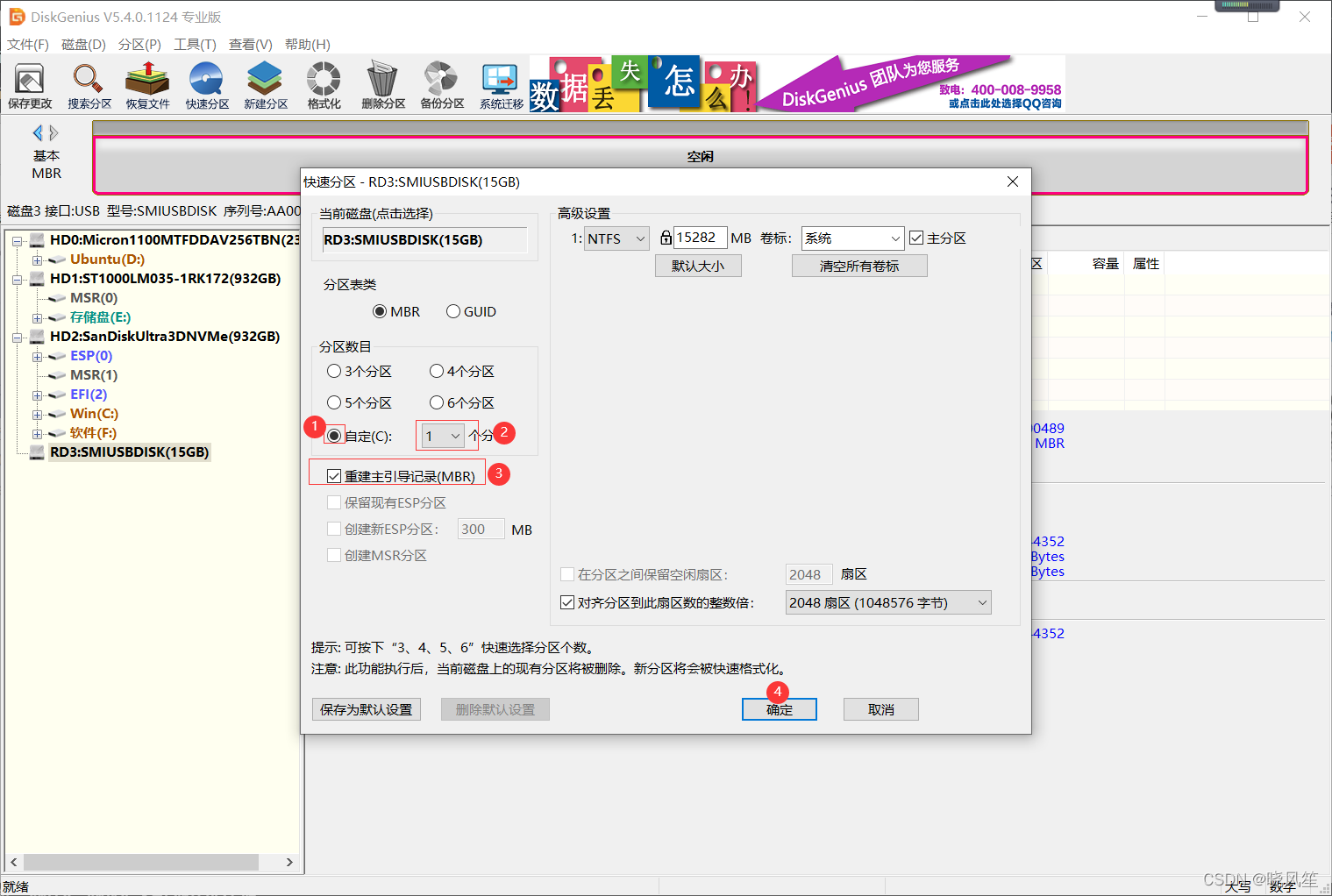The height and width of the screenshot is (896, 1332).
Task: Choose the 删除分区 delete partition icon
Action: coord(382,85)
